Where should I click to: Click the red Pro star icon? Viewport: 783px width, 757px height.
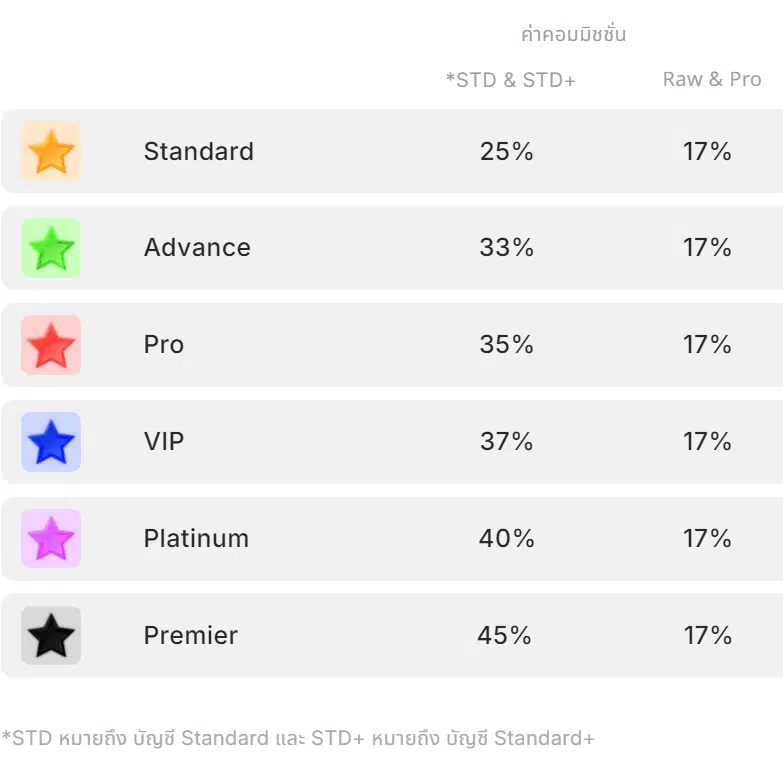point(51,345)
